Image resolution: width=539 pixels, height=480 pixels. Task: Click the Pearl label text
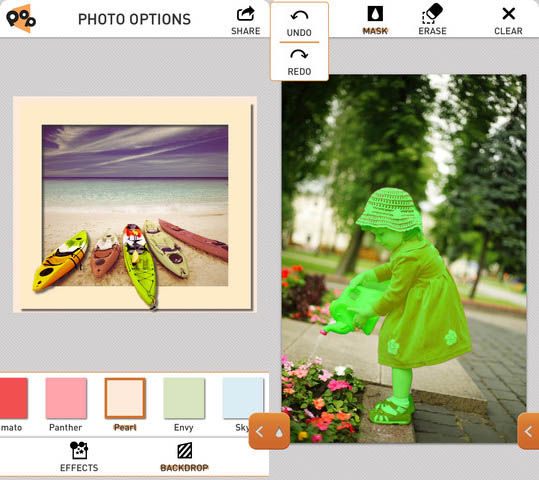[125, 427]
